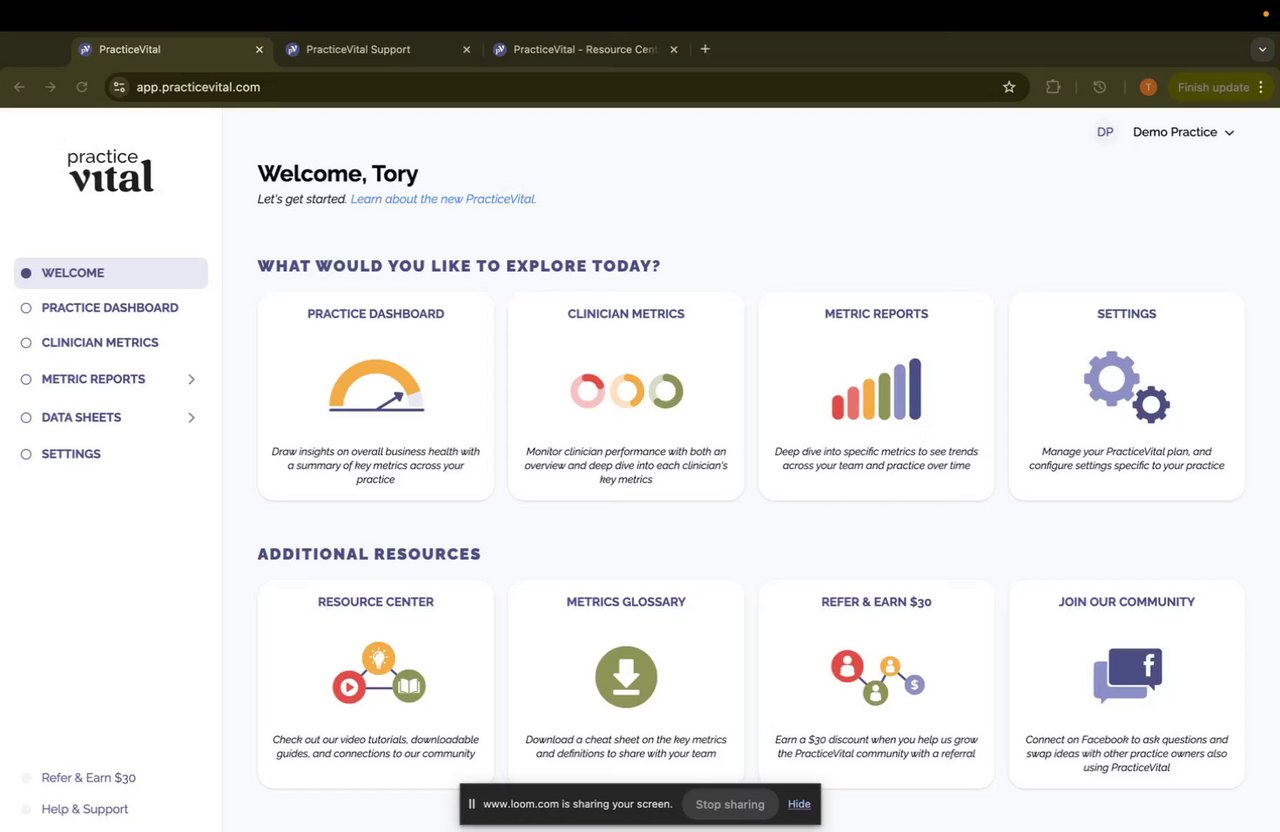Close the PracticeVital Resource Center tab
Image resolution: width=1280 pixels, height=832 pixels.
(673, 49)
